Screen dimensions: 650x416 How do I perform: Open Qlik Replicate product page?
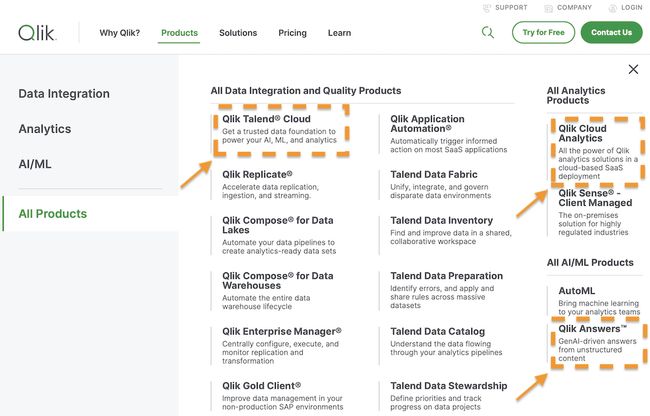coord(257,174)
